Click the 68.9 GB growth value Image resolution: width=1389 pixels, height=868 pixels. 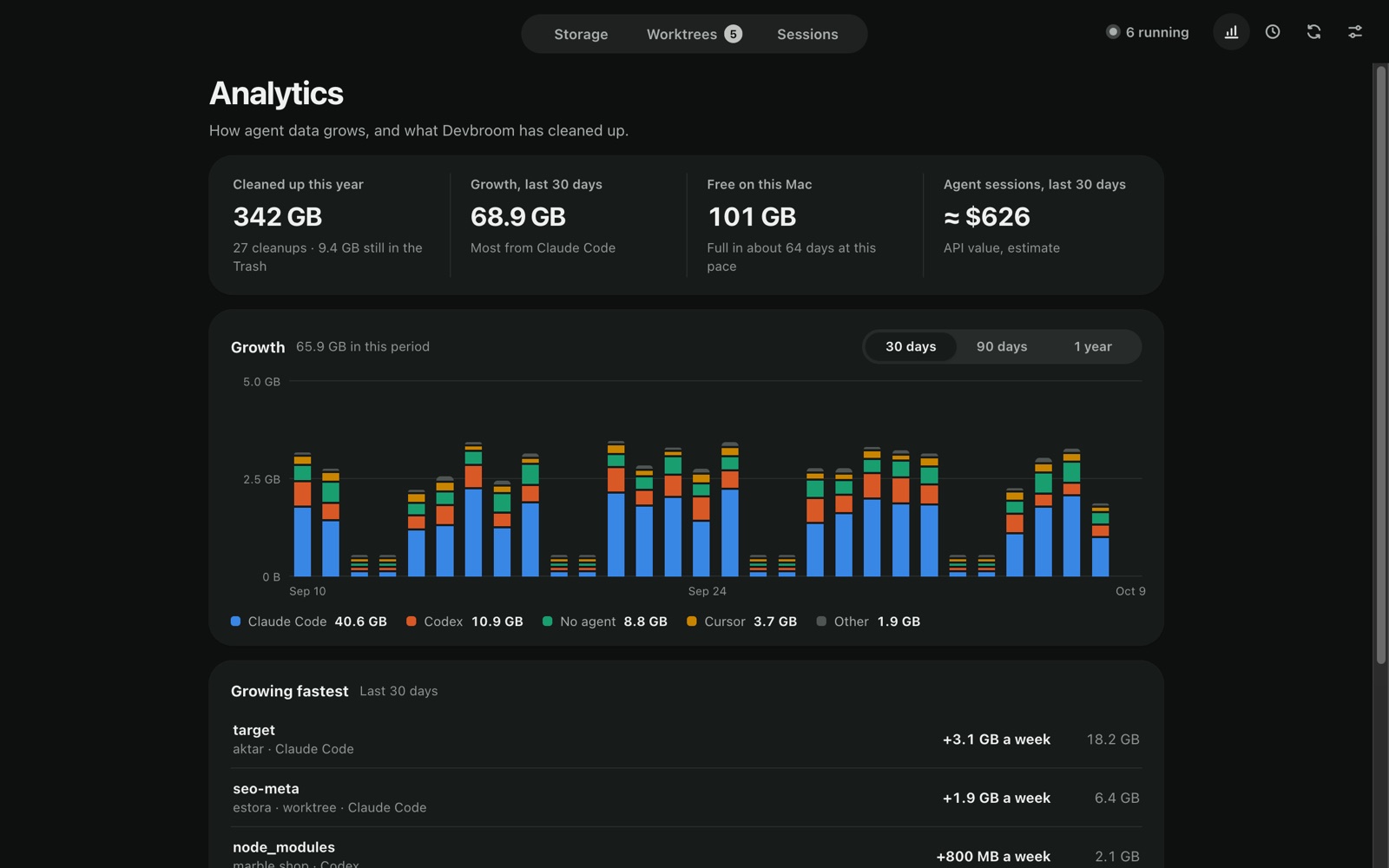(x=518, y=216)
